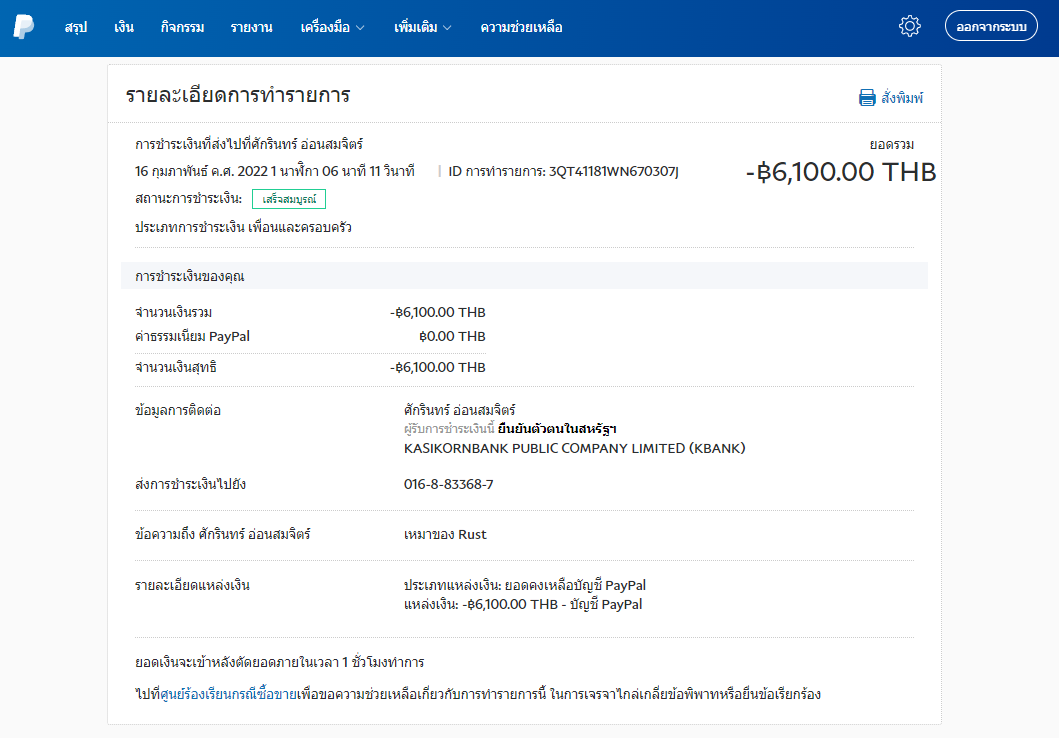
Task: Open the กิจกรรม menu item
Action: [182, 28]
